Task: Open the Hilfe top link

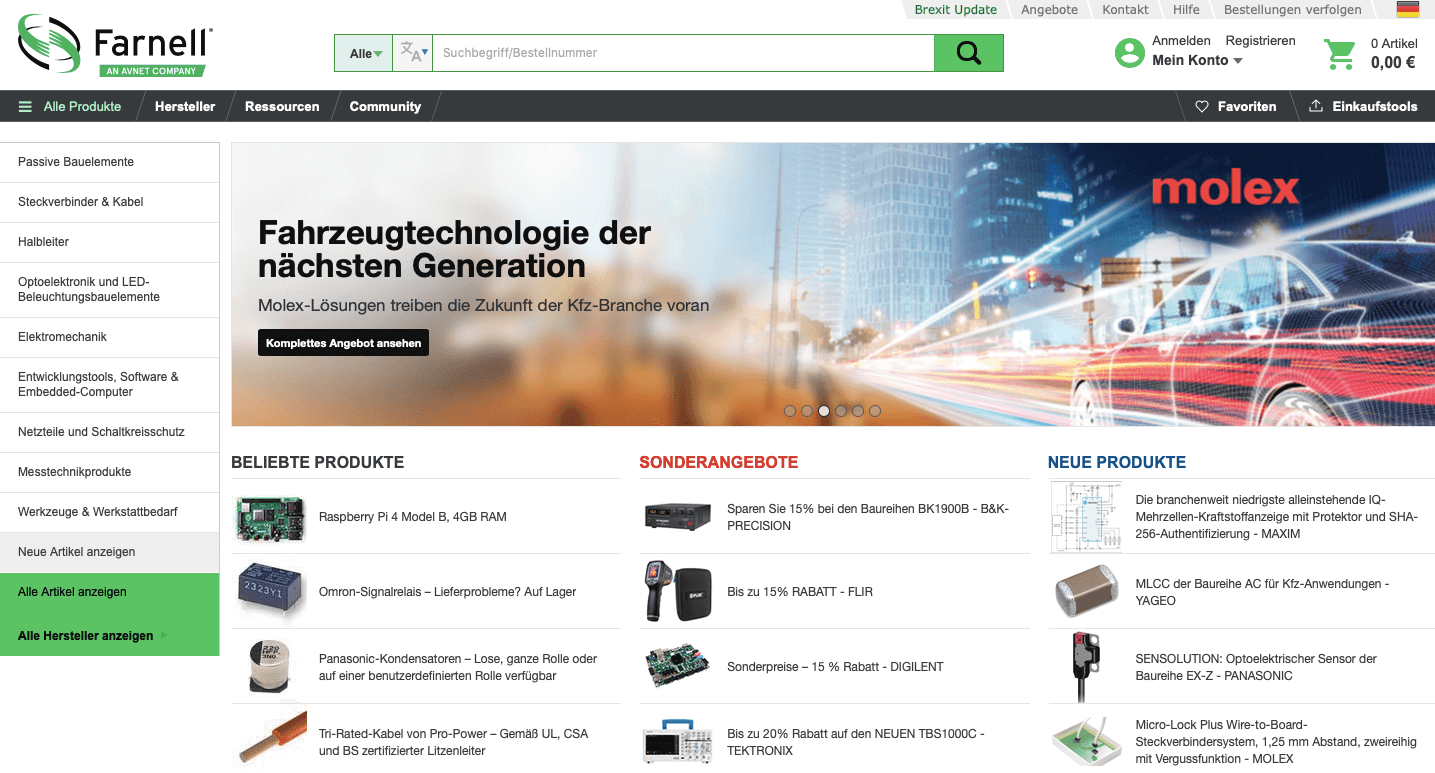Action: click(1186, 10)
